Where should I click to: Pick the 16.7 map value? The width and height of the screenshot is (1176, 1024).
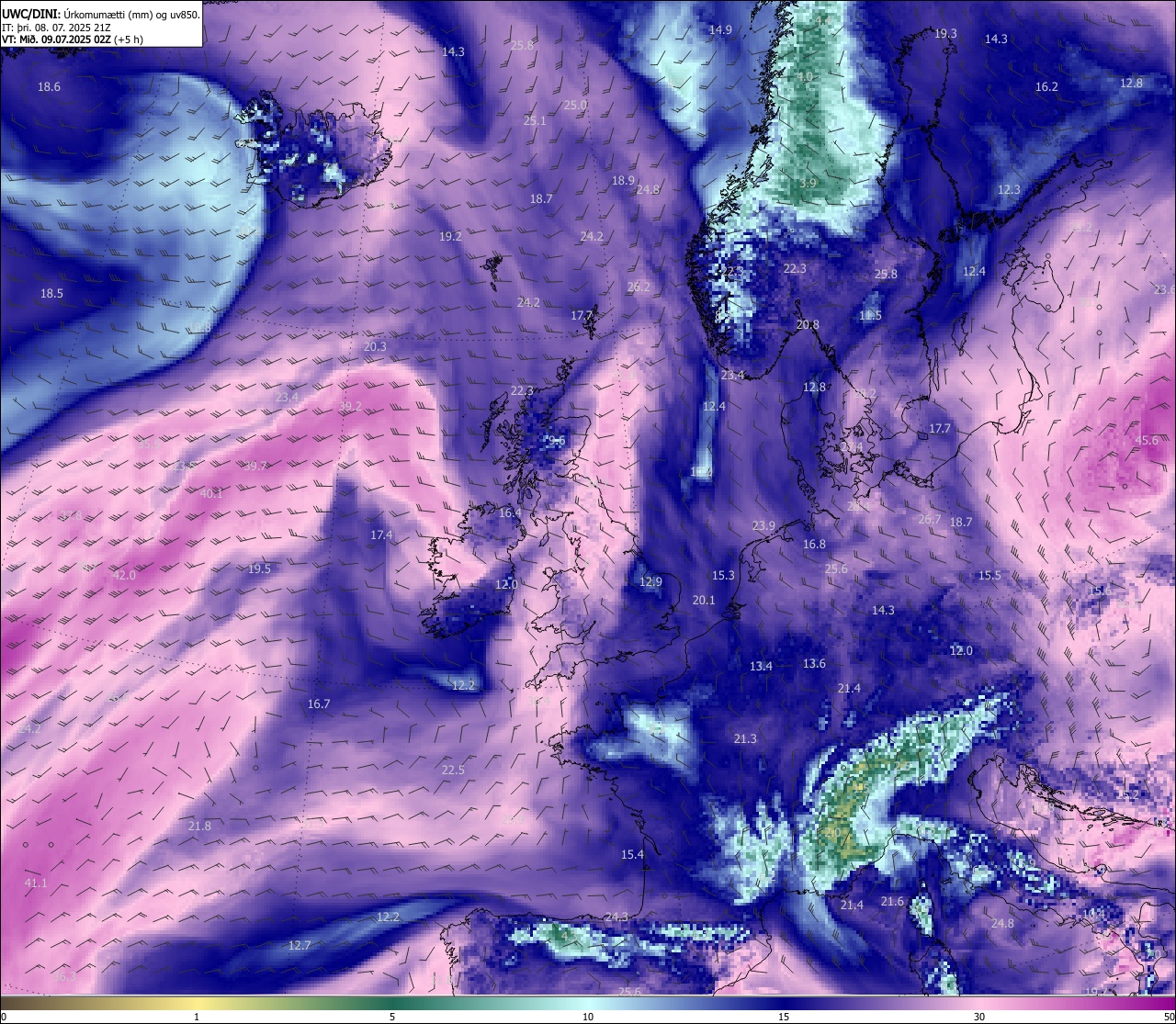(318, 704)
